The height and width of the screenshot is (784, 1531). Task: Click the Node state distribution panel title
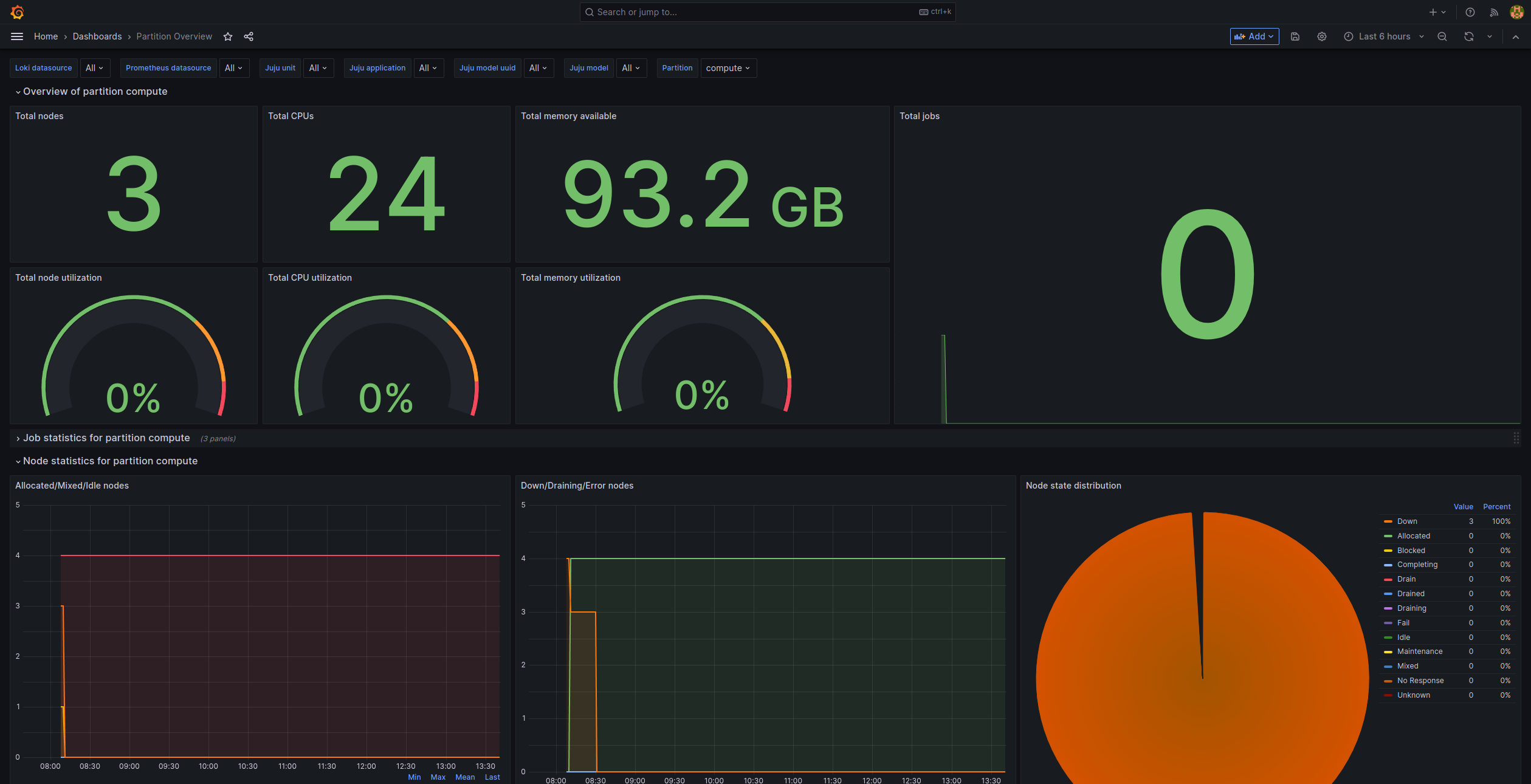coord(1073,486)
